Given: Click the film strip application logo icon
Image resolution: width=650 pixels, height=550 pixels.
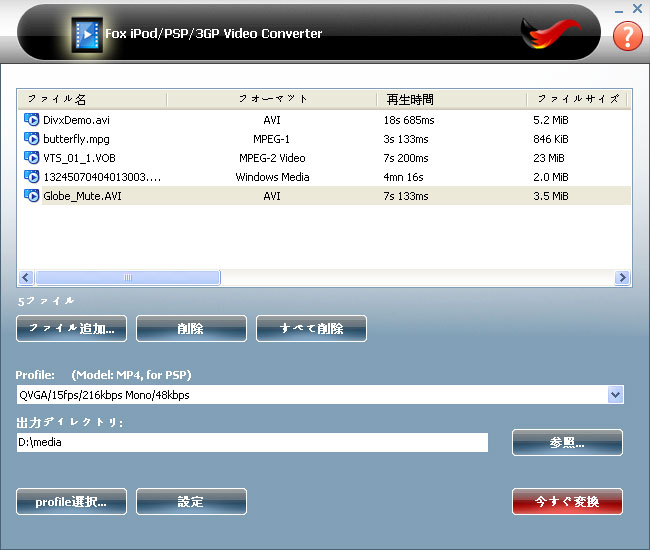Looking at the screenshot, I should pyautogui.click(x=87, y=35).
